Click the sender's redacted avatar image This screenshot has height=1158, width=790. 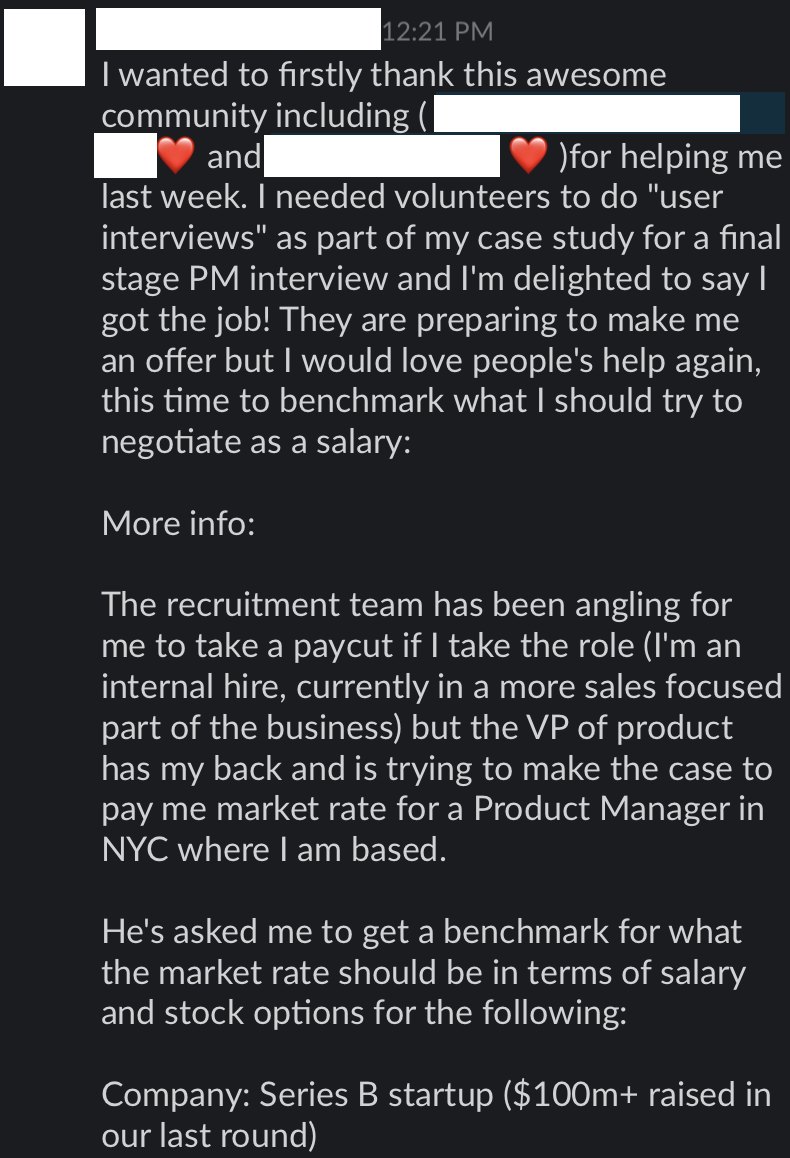tap(44, 47)
